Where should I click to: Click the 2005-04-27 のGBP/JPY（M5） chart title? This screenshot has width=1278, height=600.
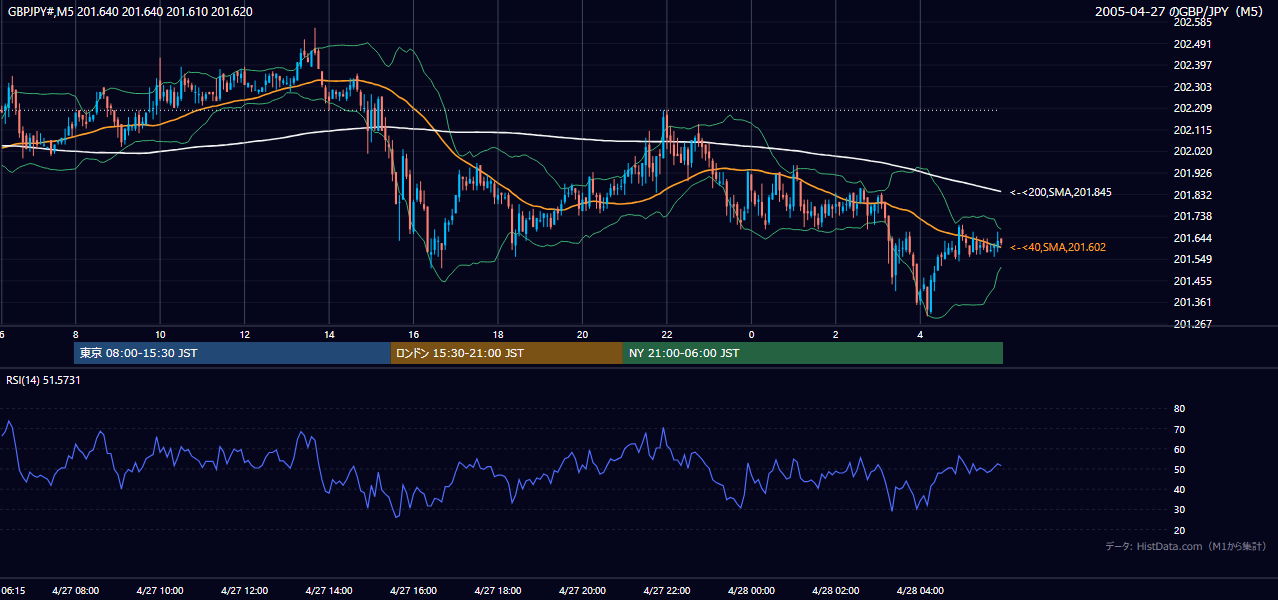click(x=1181, y=12)
